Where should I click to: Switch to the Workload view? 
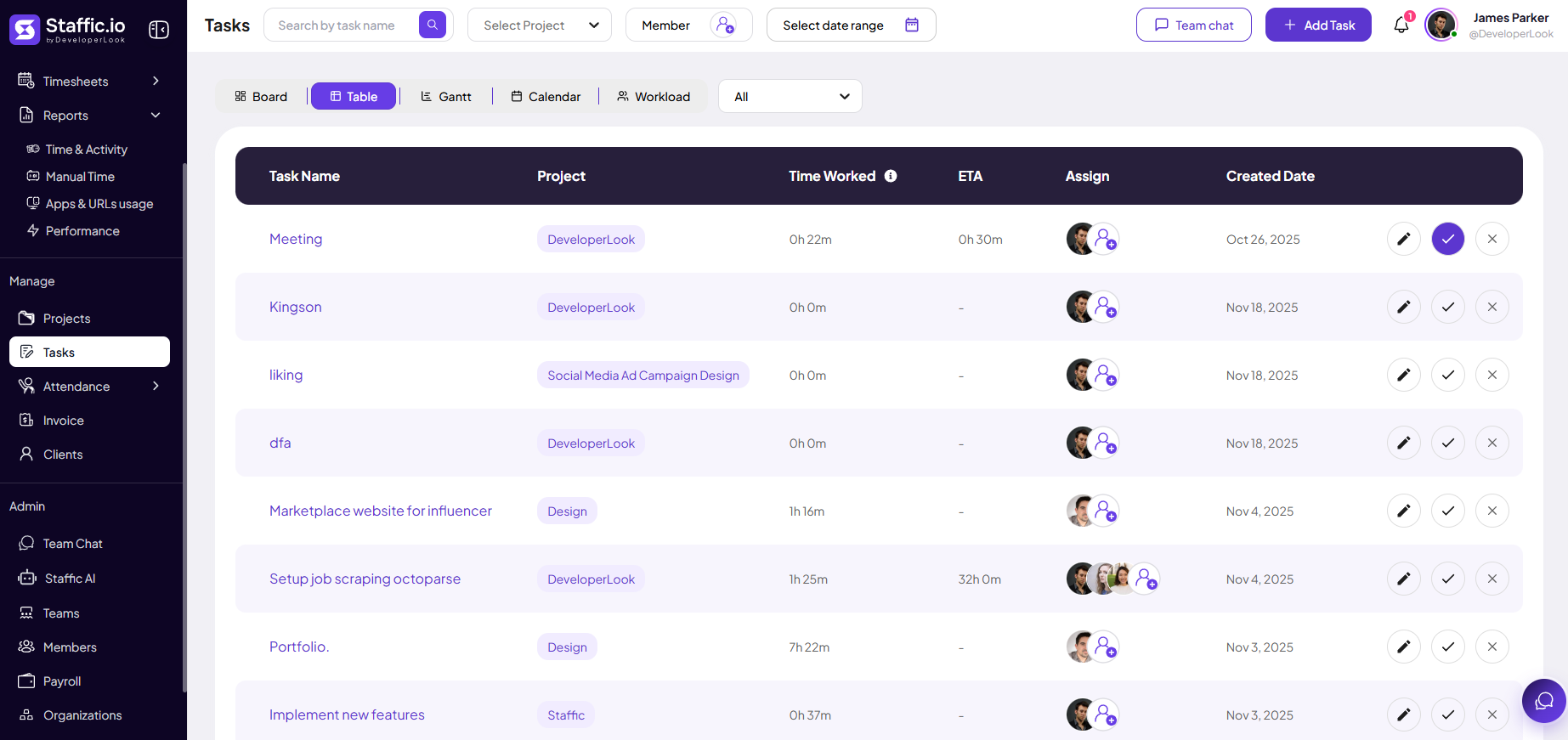coord(654,96)
